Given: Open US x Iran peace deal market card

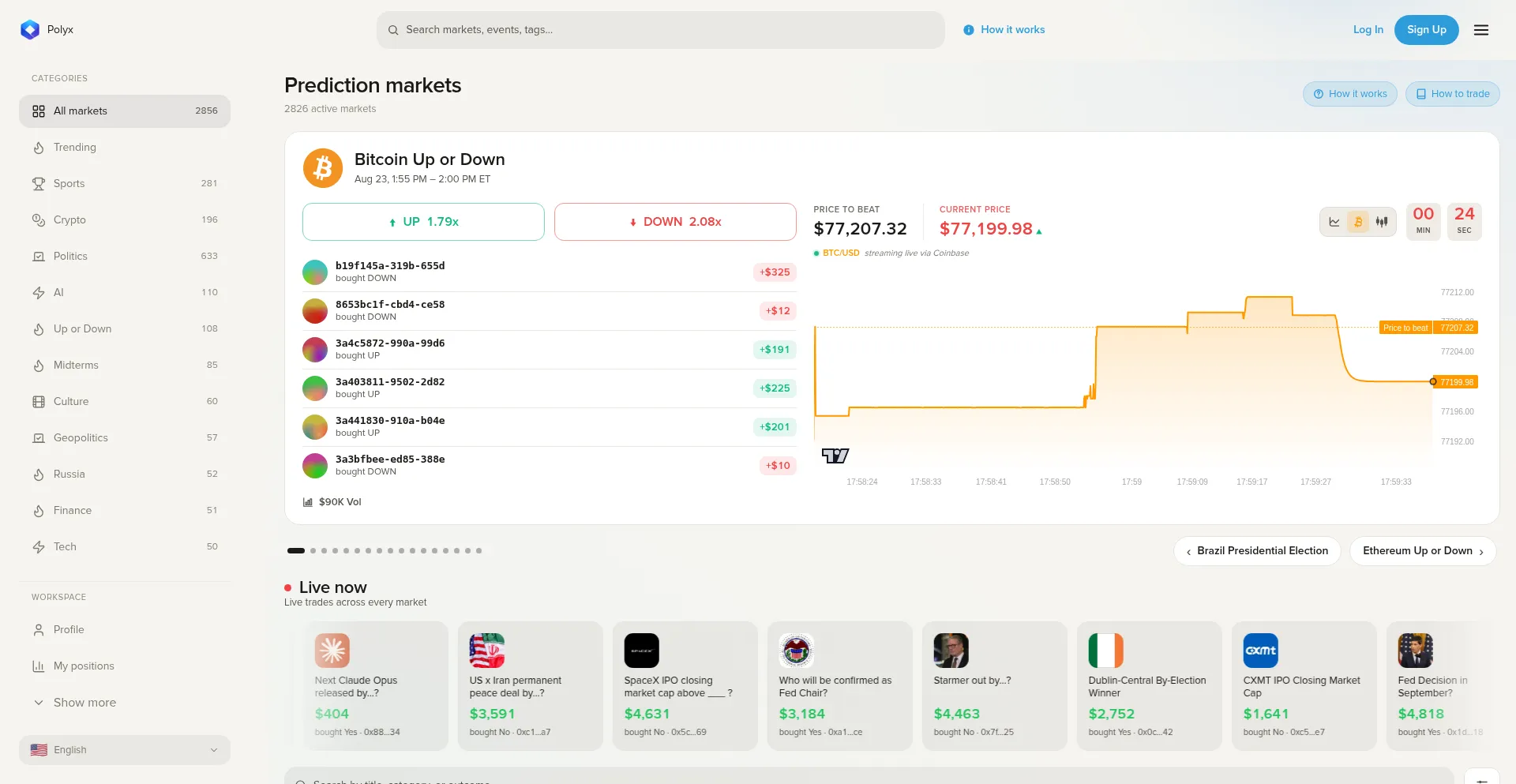Looking at the screenshot, I should [x=531, y=685].
